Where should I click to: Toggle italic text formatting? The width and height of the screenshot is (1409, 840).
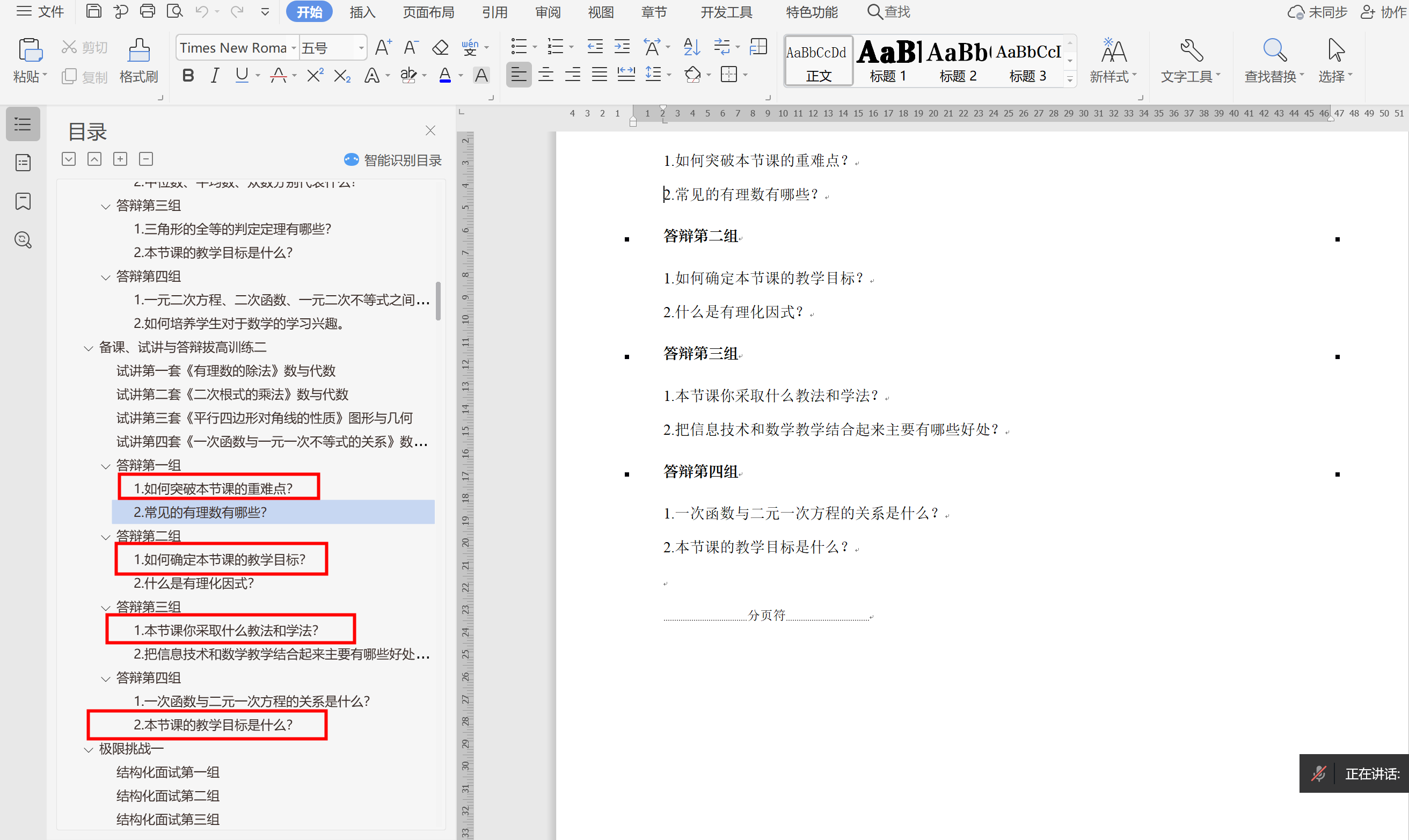pos(215,75)
